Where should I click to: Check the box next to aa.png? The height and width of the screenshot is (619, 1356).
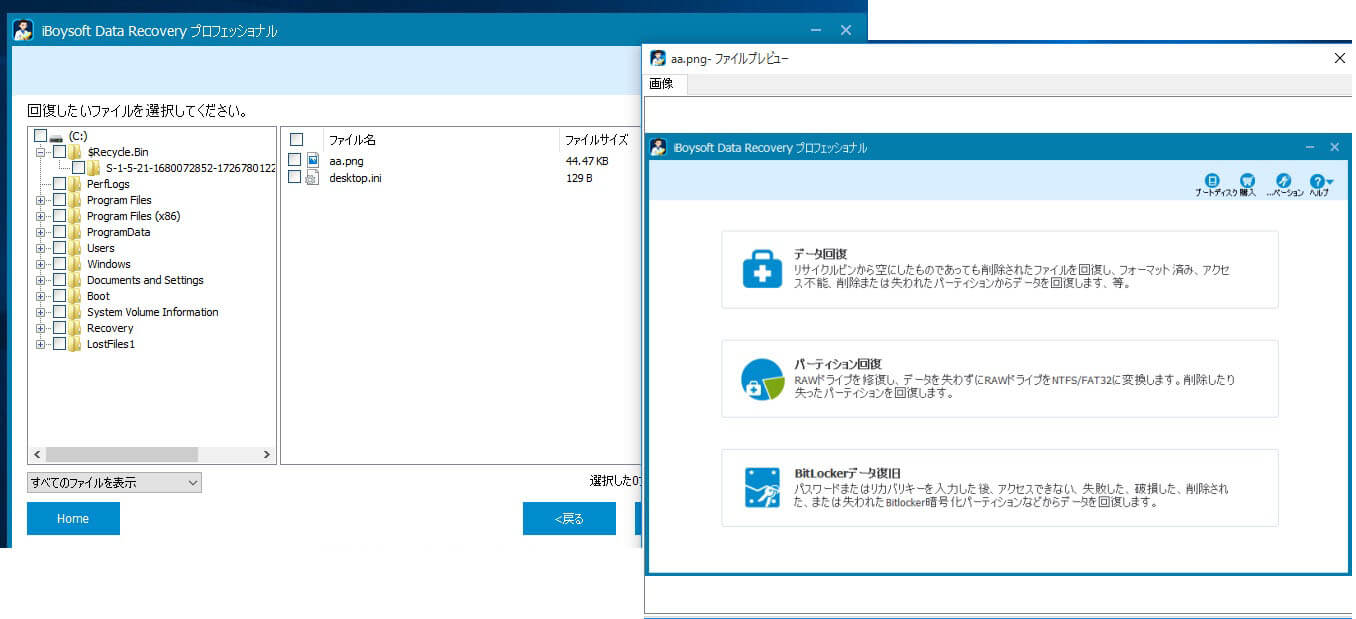click(294, 160)
